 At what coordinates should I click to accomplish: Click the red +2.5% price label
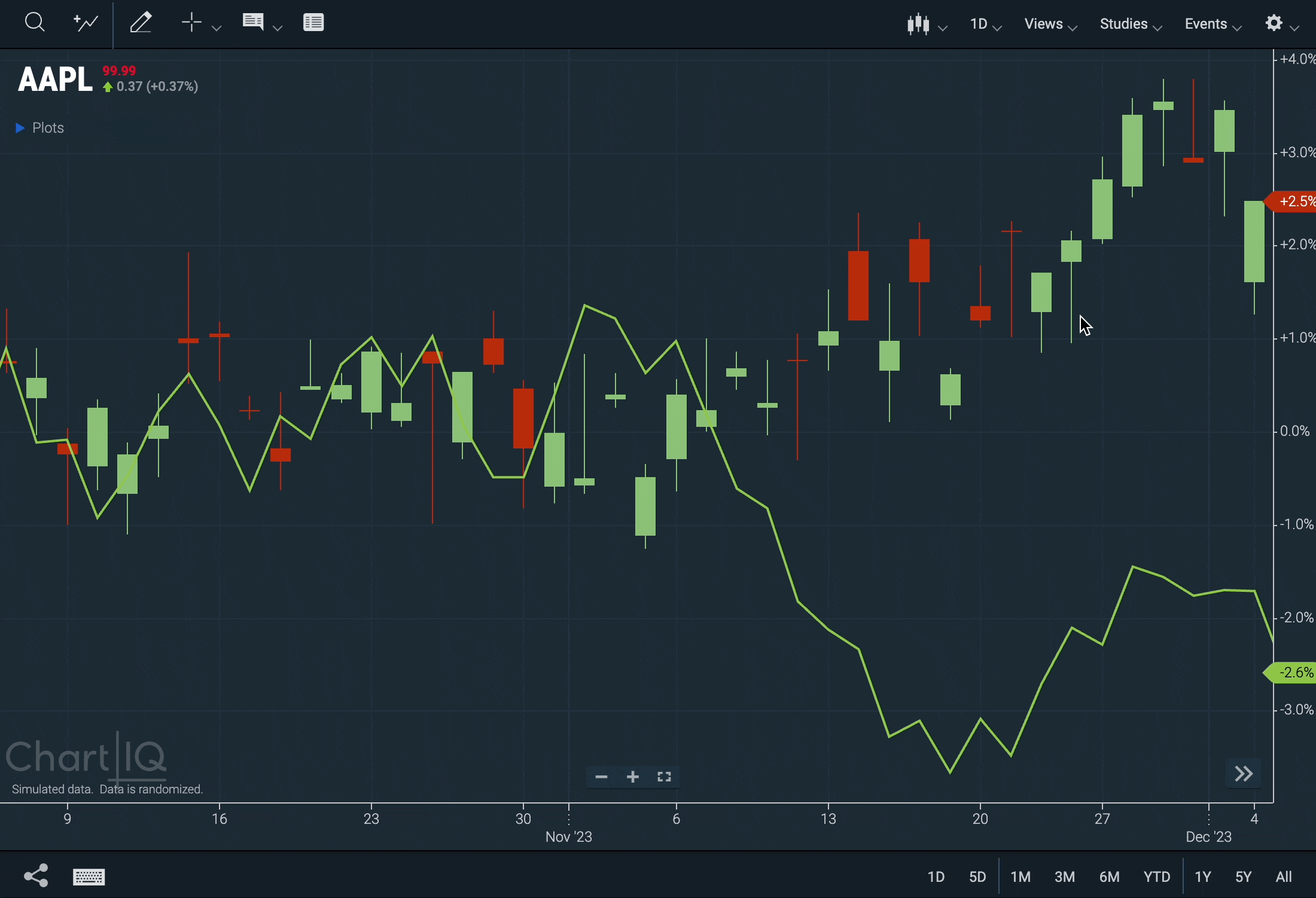point(1291,201)
